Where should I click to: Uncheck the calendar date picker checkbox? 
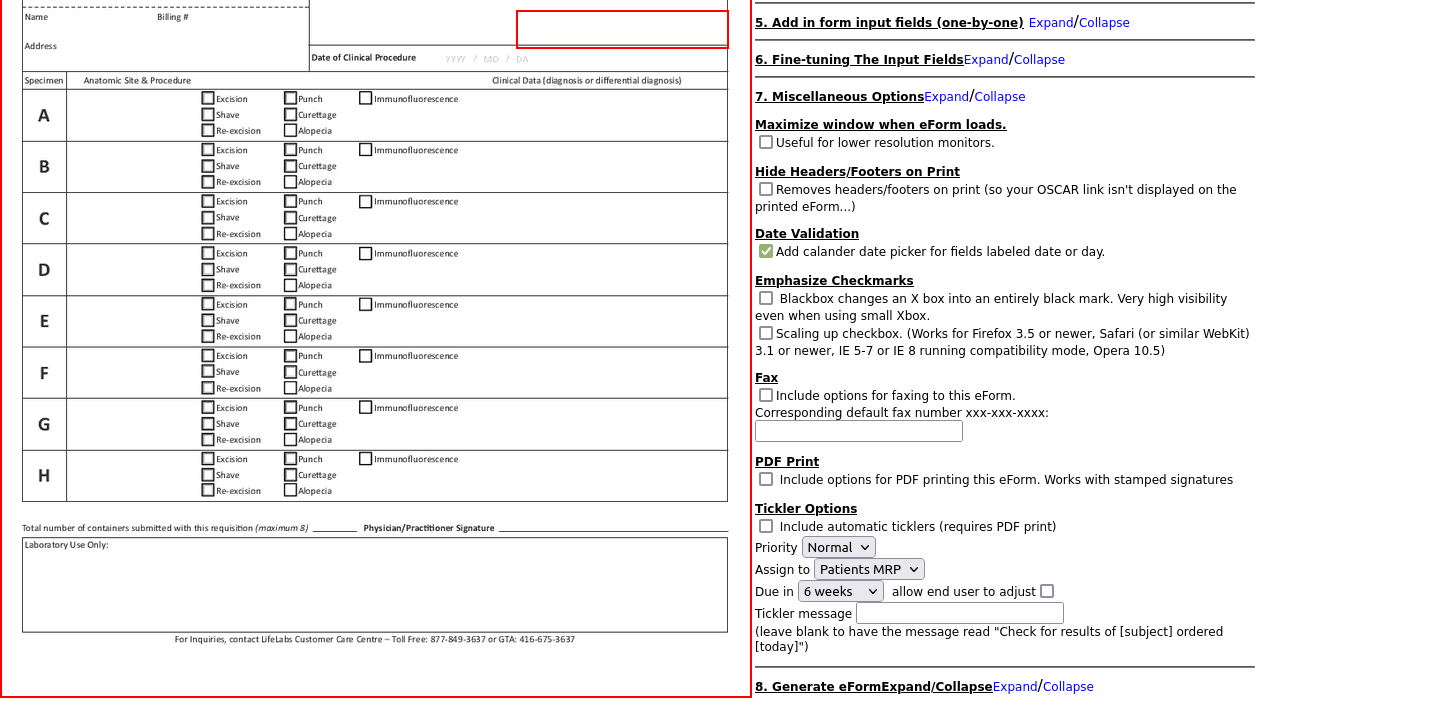[x=766, y=251]
